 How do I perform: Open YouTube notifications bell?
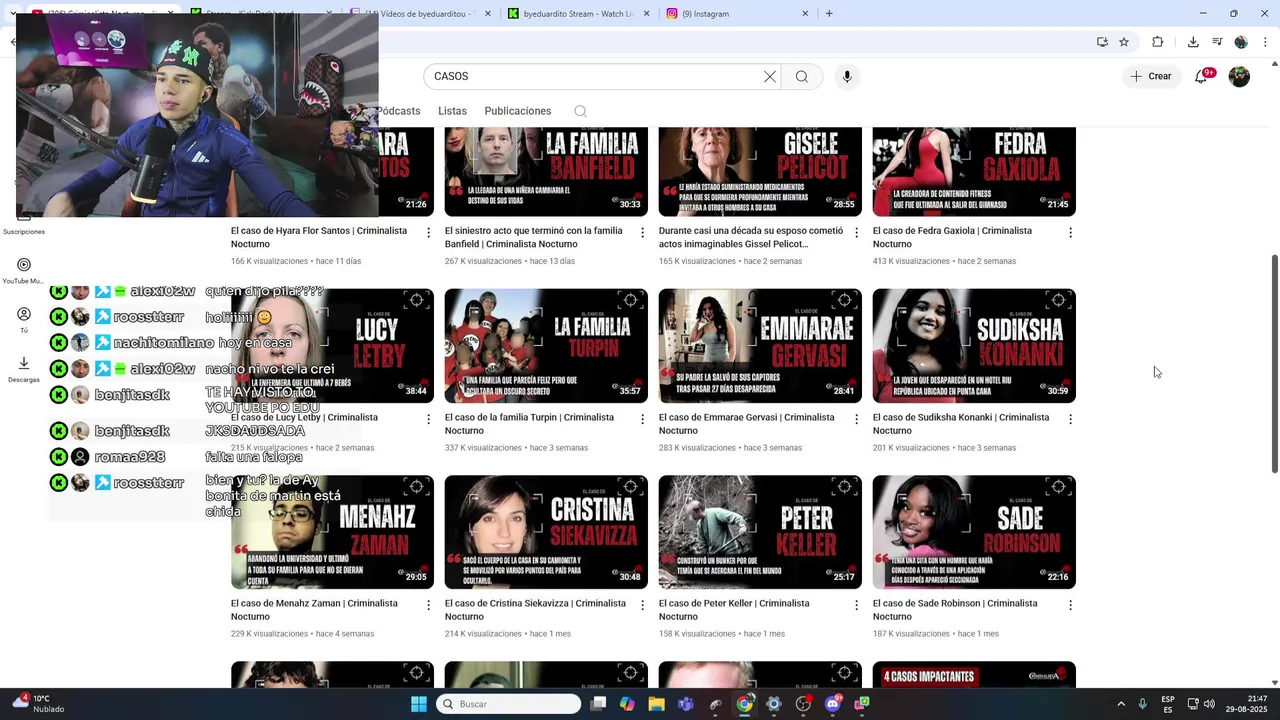(1202, 76)
